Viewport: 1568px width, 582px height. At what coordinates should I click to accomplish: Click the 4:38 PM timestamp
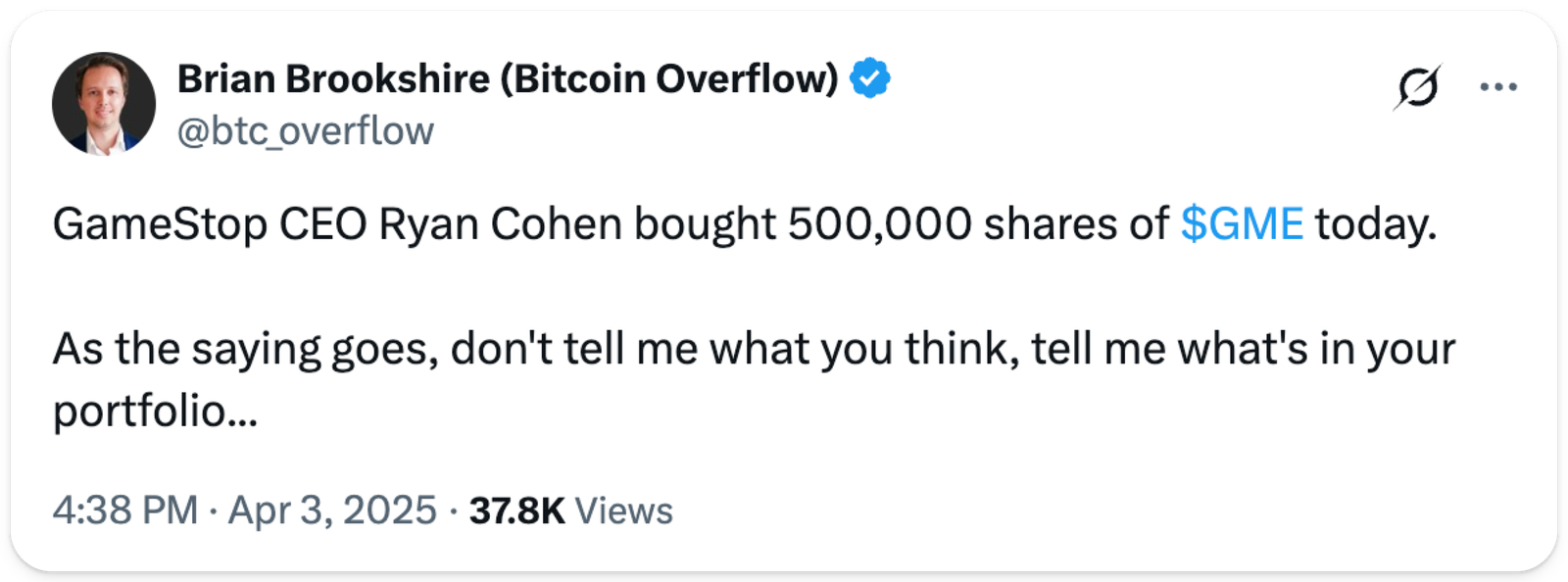[125, 510]
